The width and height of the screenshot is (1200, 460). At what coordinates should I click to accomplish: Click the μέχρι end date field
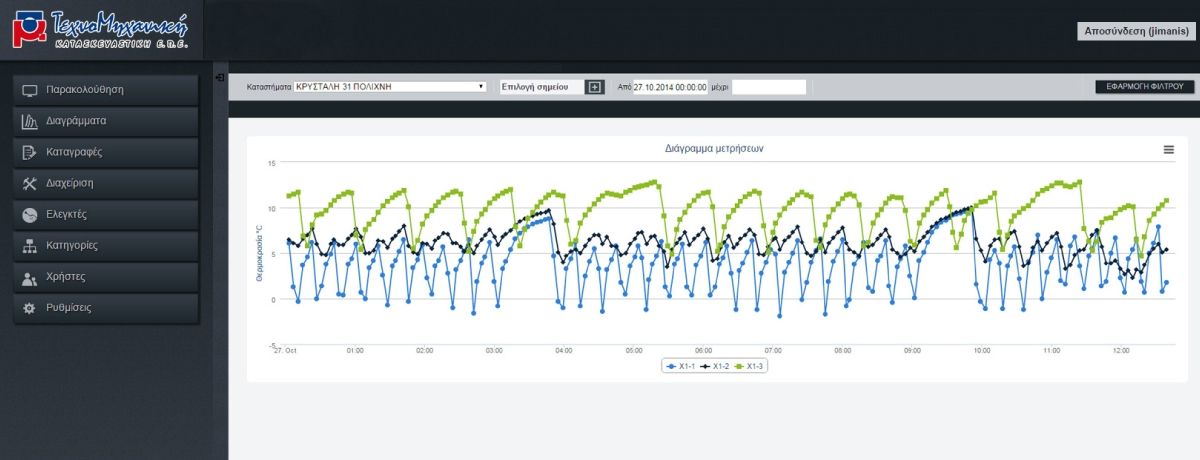point(769,87)
